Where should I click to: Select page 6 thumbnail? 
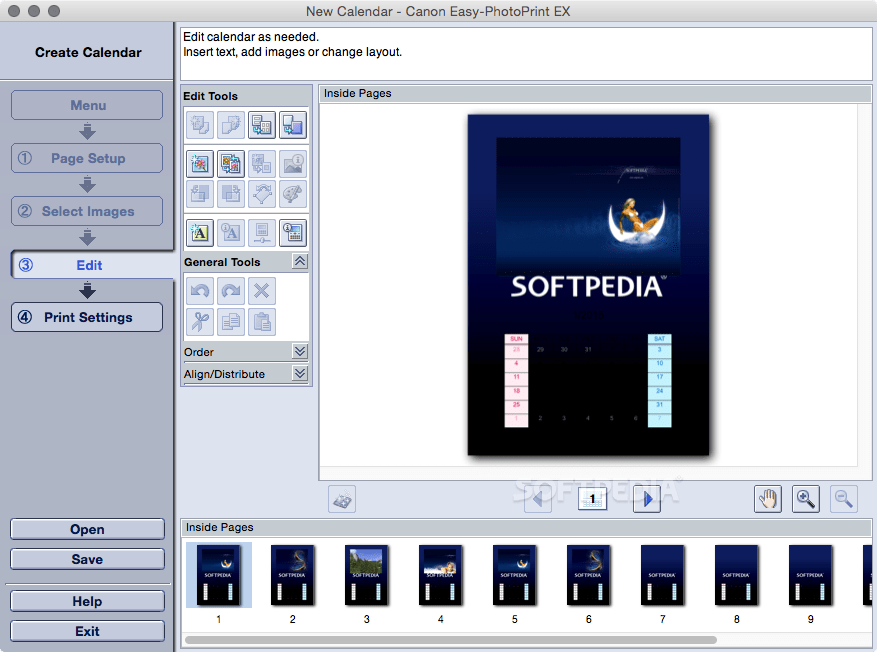[588, 575]
